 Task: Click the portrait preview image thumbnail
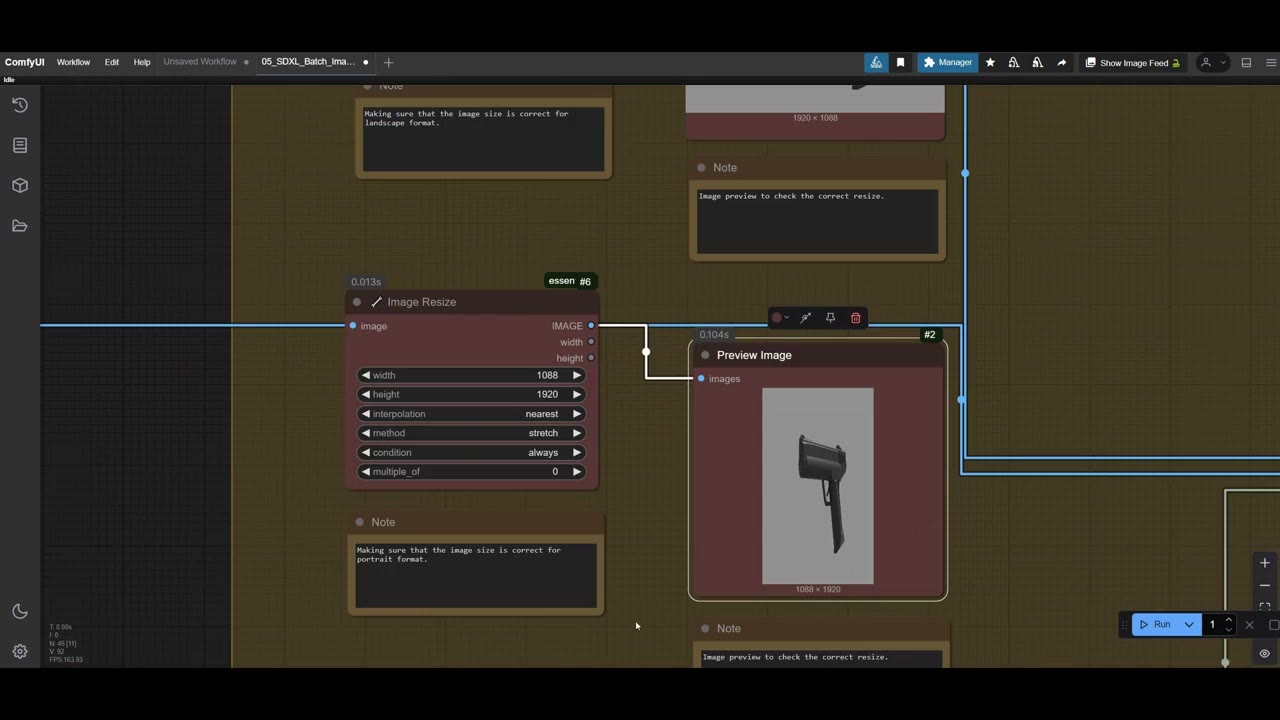tap(818, 486)
